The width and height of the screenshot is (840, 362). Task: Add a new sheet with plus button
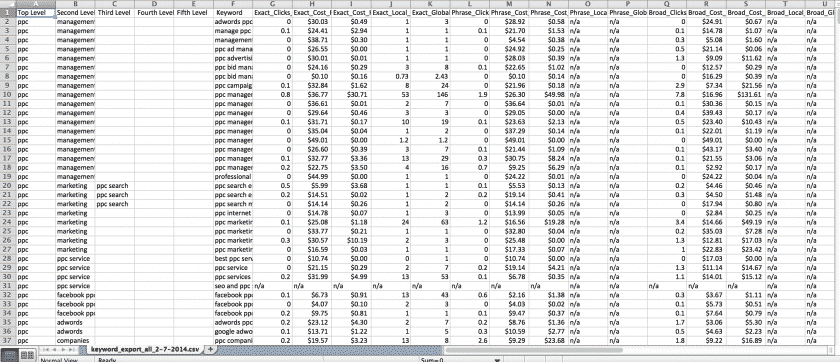[211, 349]
